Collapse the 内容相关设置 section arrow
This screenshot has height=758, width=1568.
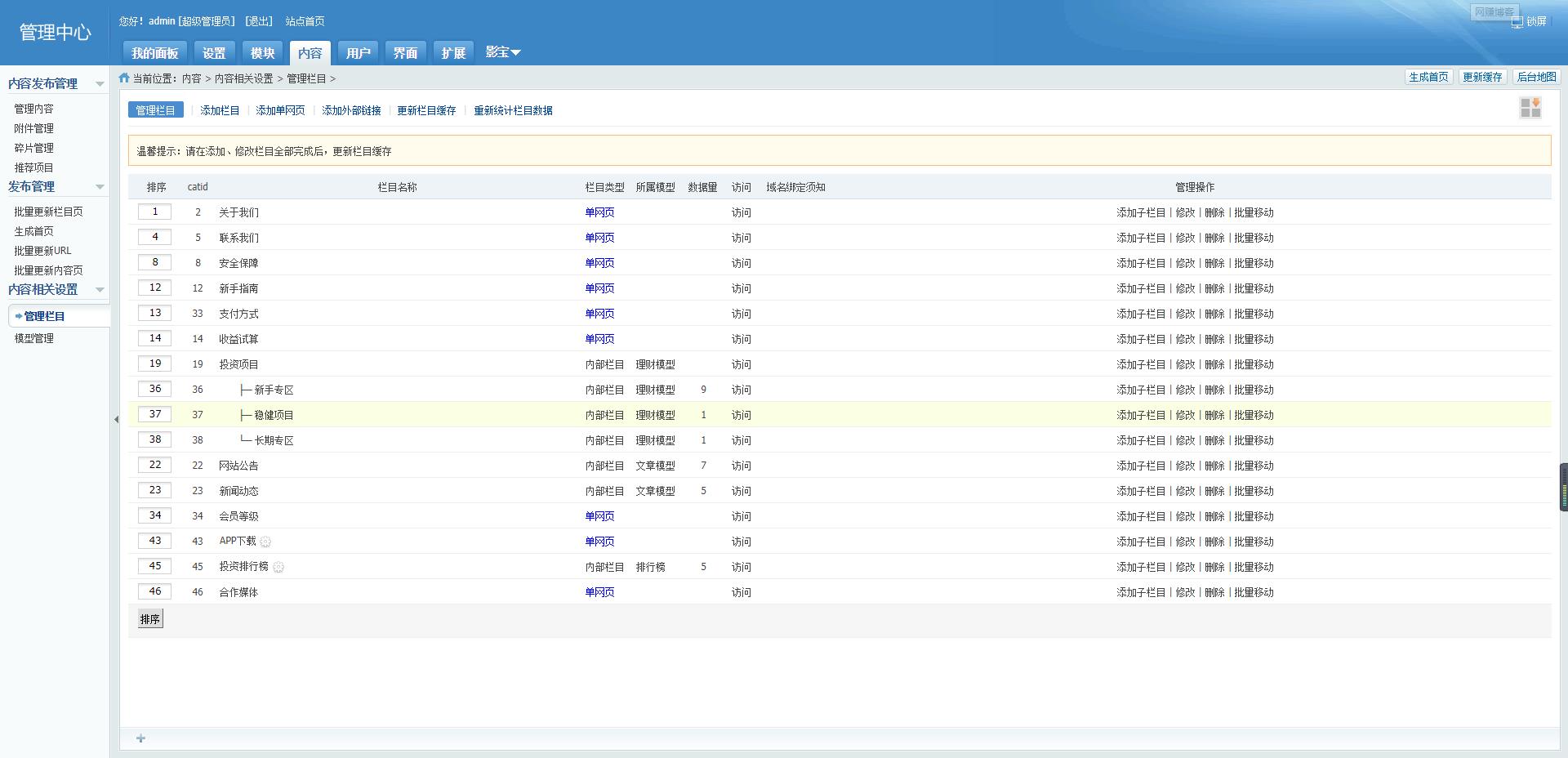pyautogui.click(x=100, y=290)
